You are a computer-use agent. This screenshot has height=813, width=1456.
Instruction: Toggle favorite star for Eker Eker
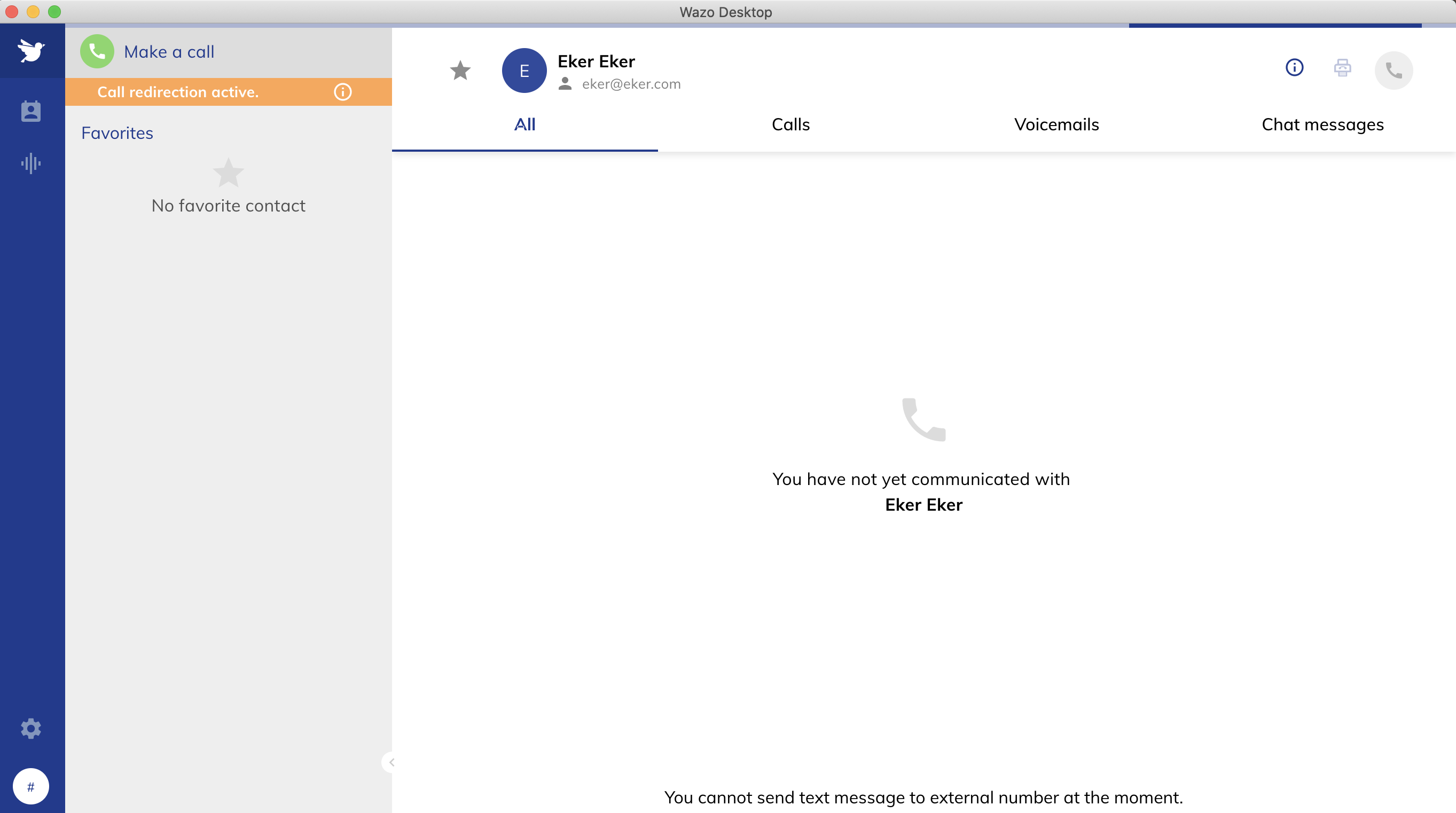pyautogui.click(x=460, y=71)
